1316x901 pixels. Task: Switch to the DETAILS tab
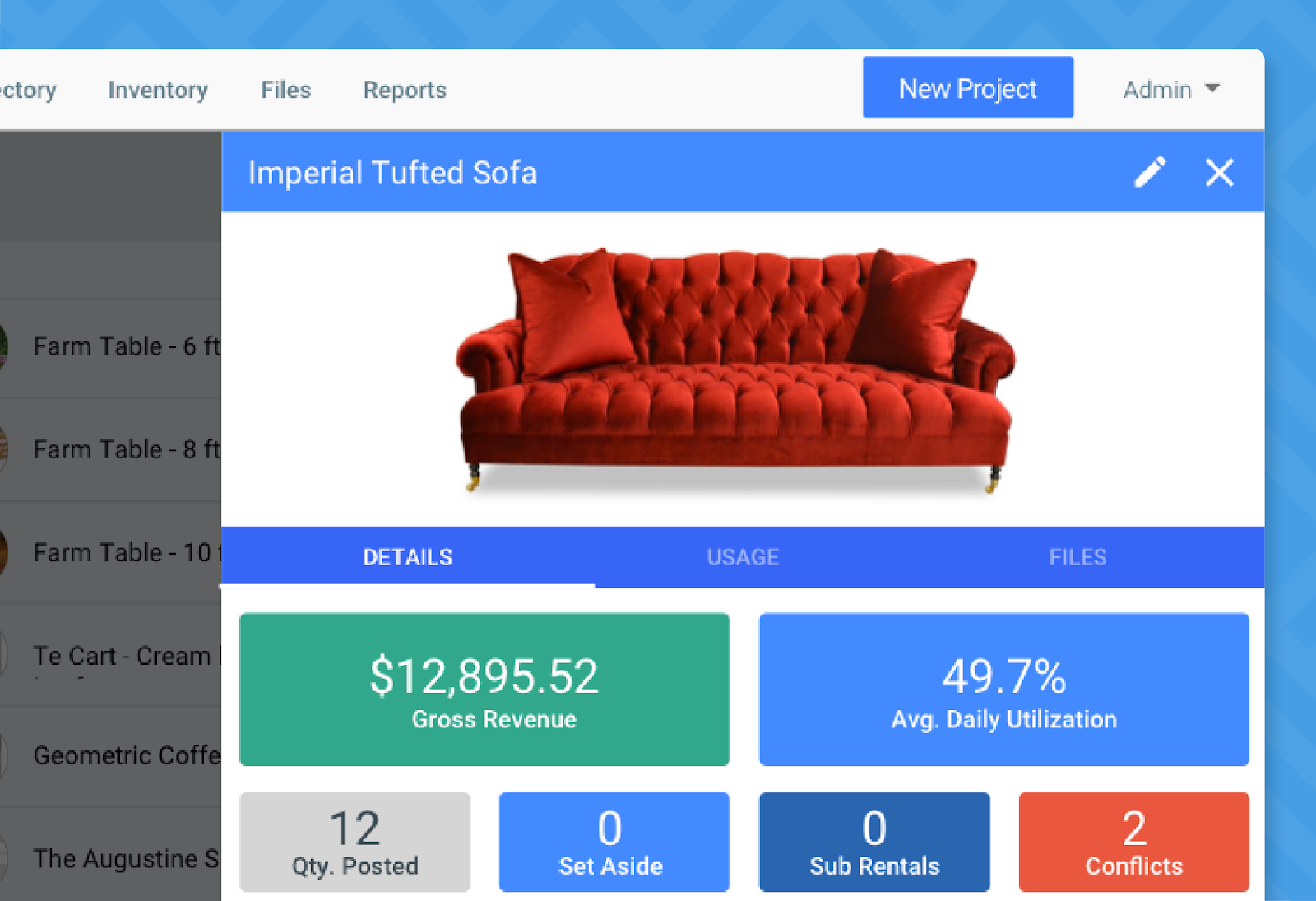click(408, 557)
